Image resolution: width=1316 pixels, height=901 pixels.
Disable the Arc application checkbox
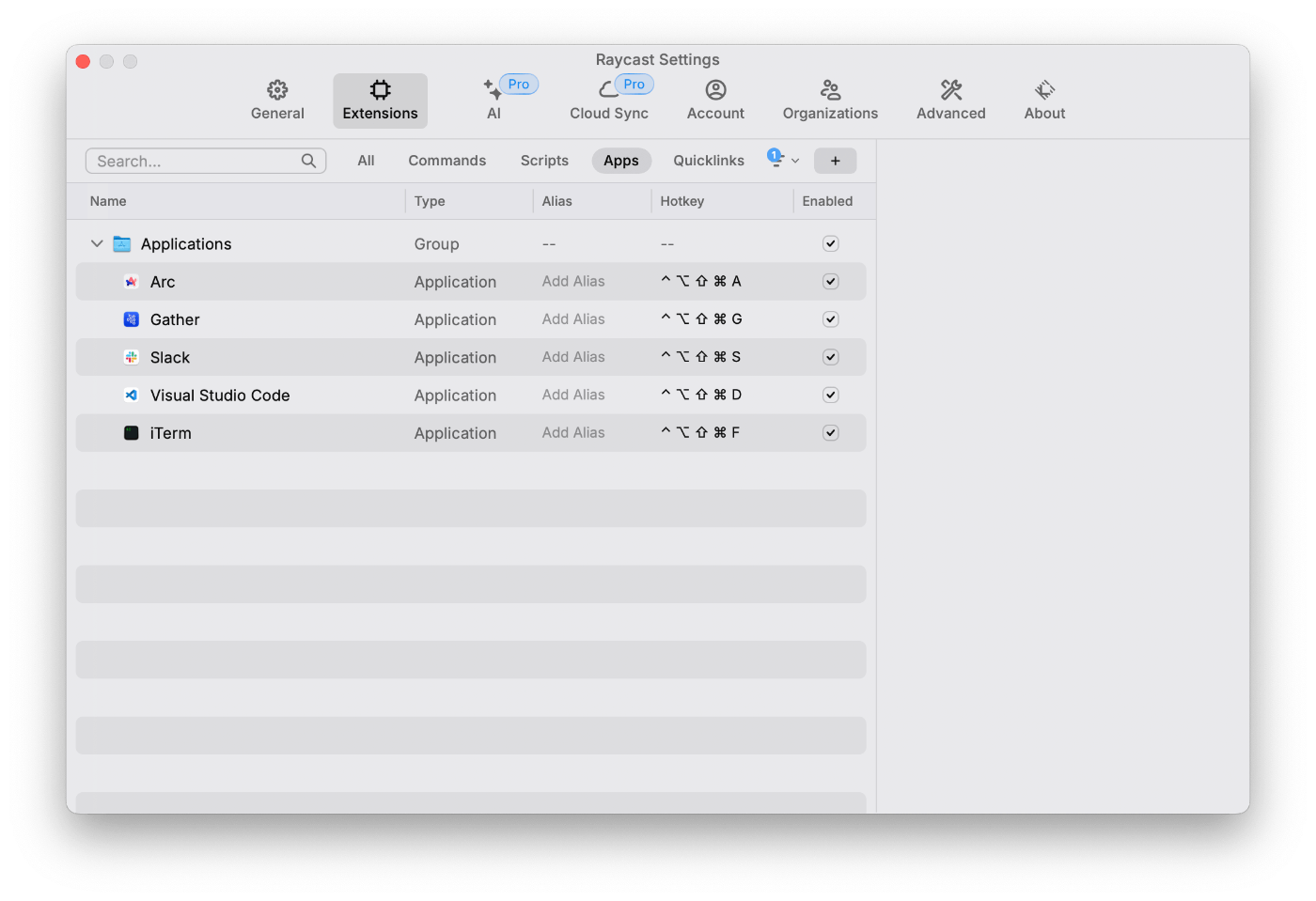tap(830, 281)
